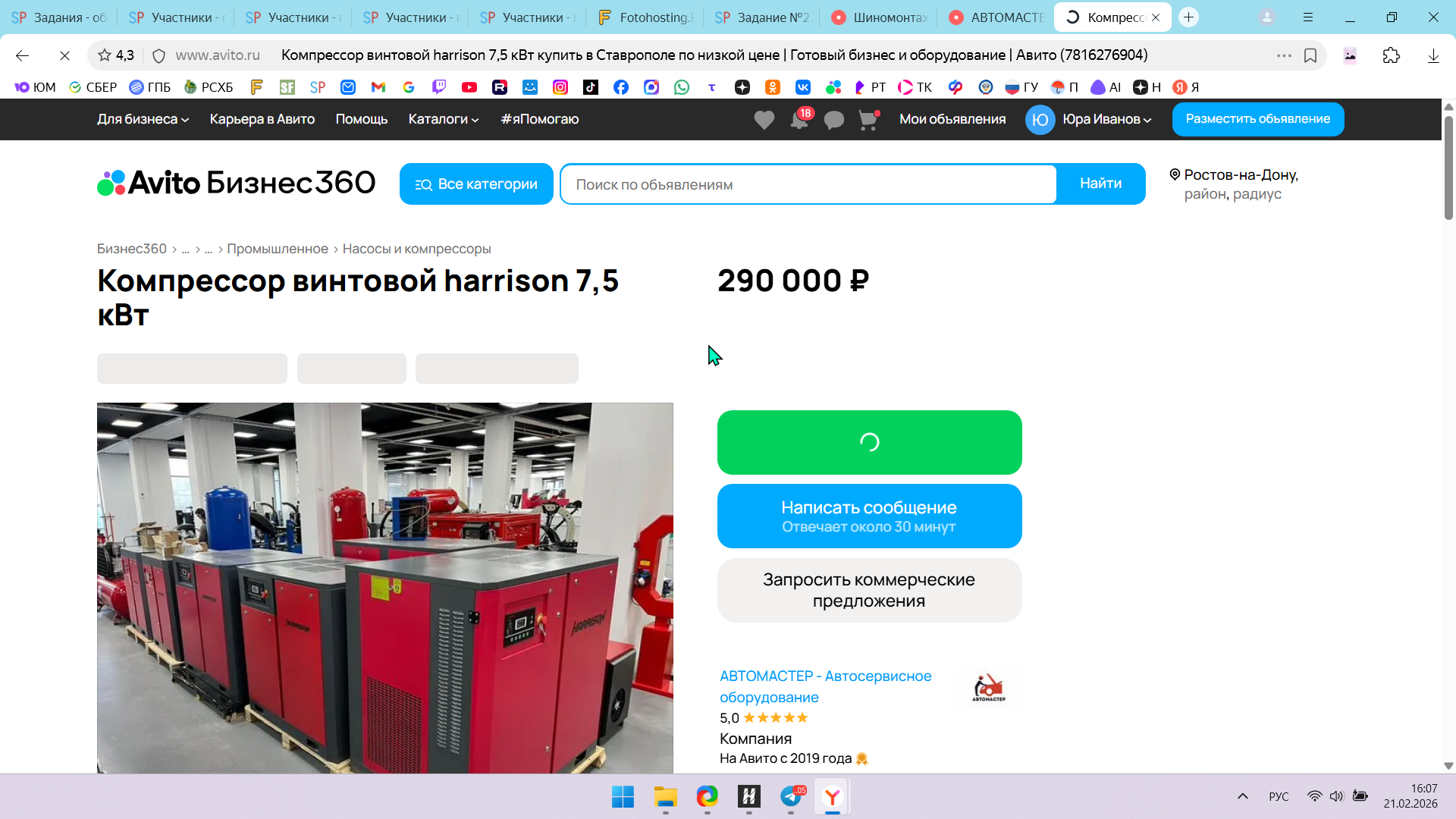Image resolution: width=1456 pixels, height=819 pixels.
Task: Open Windows Start menu in taskbar
Action: 623,797
